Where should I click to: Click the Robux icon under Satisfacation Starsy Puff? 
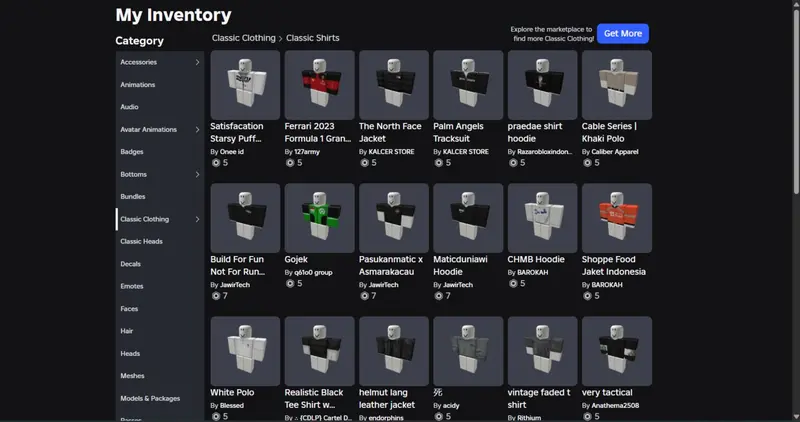point(215,162)
